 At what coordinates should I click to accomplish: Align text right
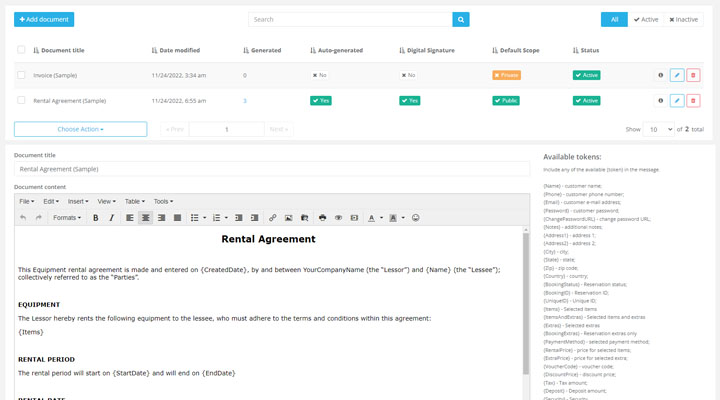coord(162,218)
